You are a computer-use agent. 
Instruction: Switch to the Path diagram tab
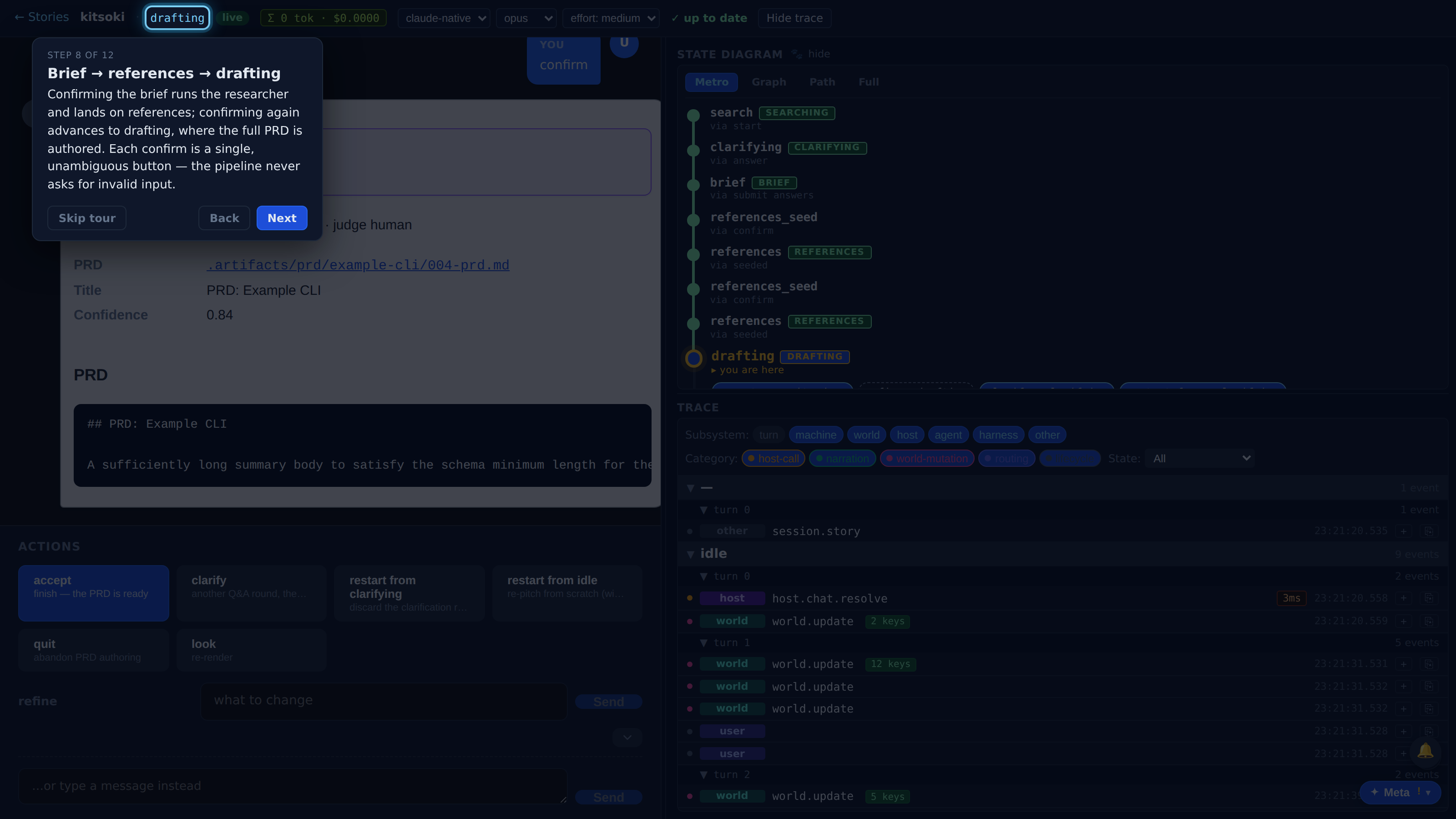tap(822, 82)
